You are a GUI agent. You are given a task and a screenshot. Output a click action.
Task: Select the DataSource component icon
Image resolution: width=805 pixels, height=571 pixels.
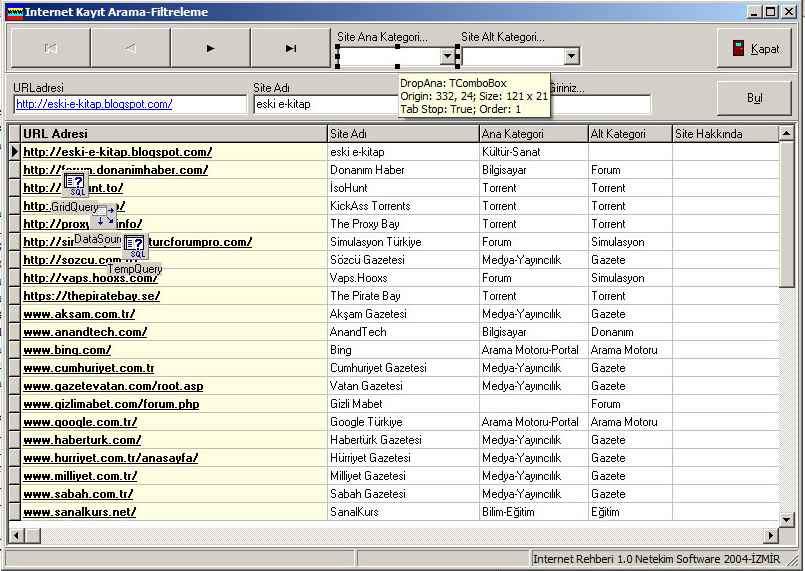click(105, 217)
